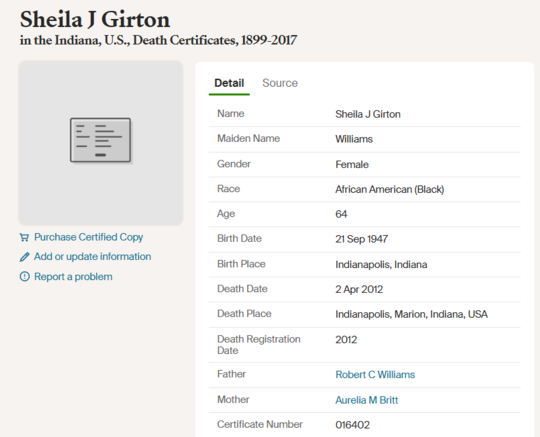Switch to the Source tab
Viewport: 540px width, 437px height.
(x=280, y=83)
